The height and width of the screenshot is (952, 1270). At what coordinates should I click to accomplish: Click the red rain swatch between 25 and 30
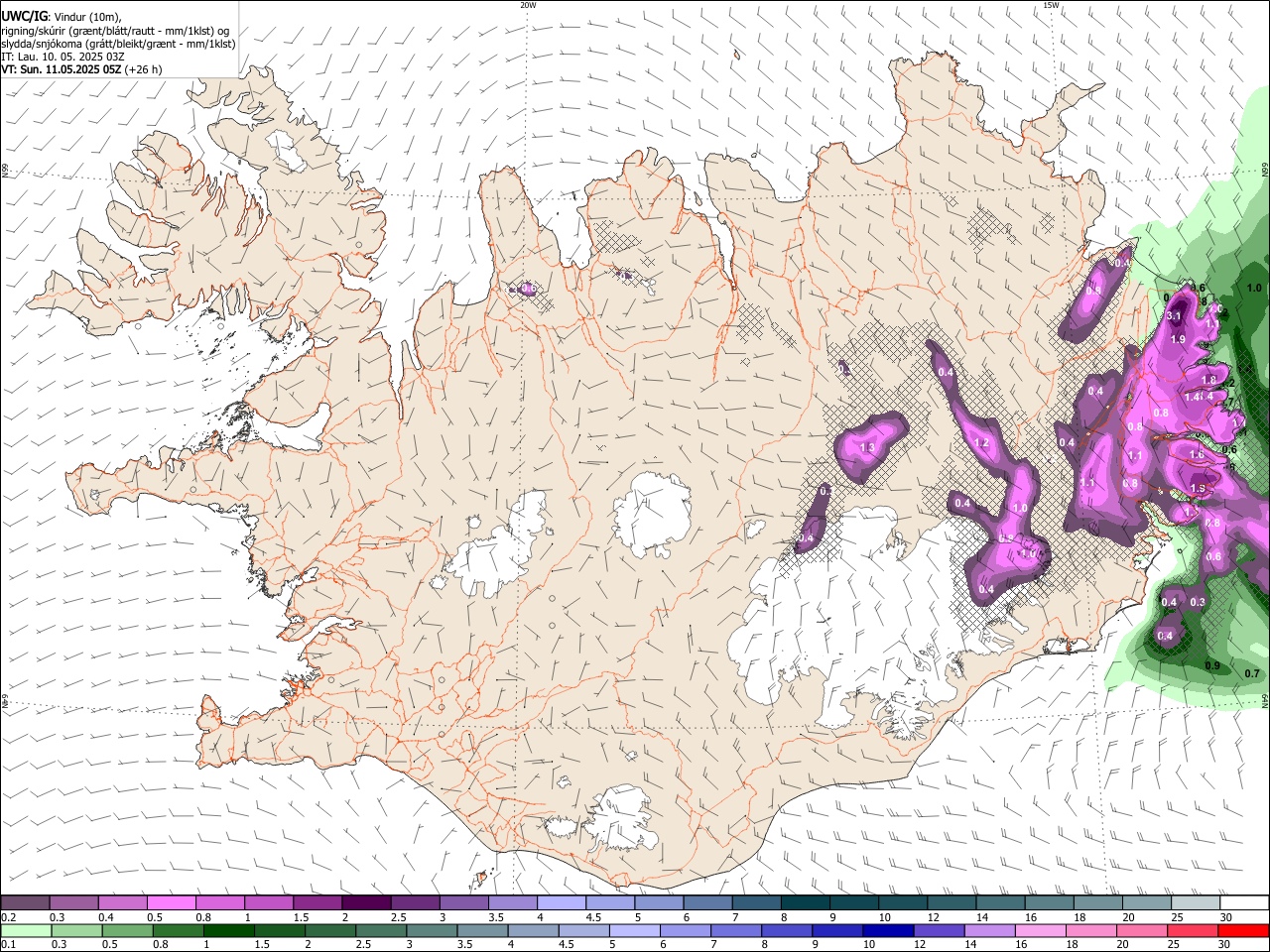coord(1193,930)
